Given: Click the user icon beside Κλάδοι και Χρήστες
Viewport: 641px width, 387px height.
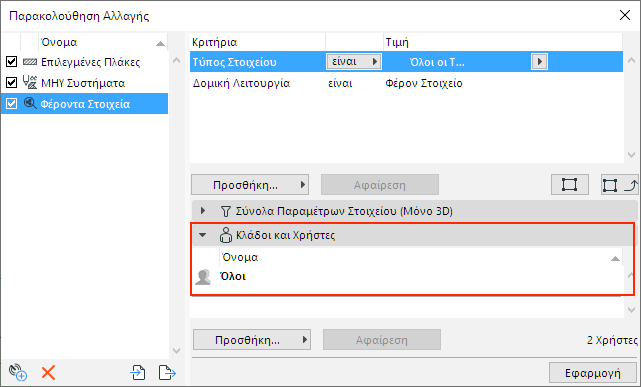Looking at the screenshot, I should pyautogui.click(x=226, y=235).
